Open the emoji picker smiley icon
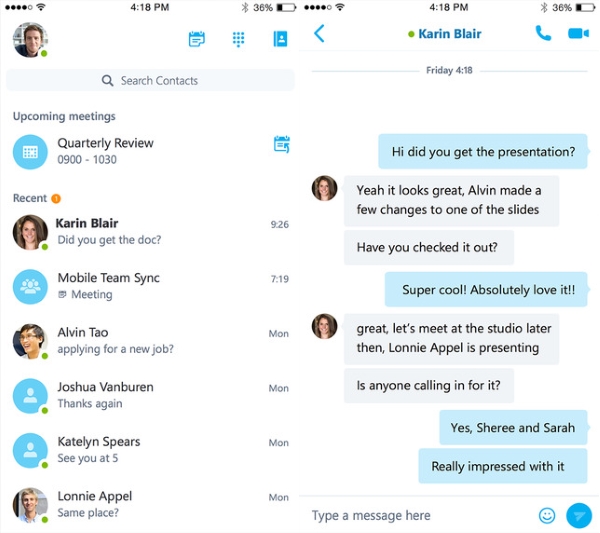This screenshot has height=533, width=600. (x=547, y=515)
